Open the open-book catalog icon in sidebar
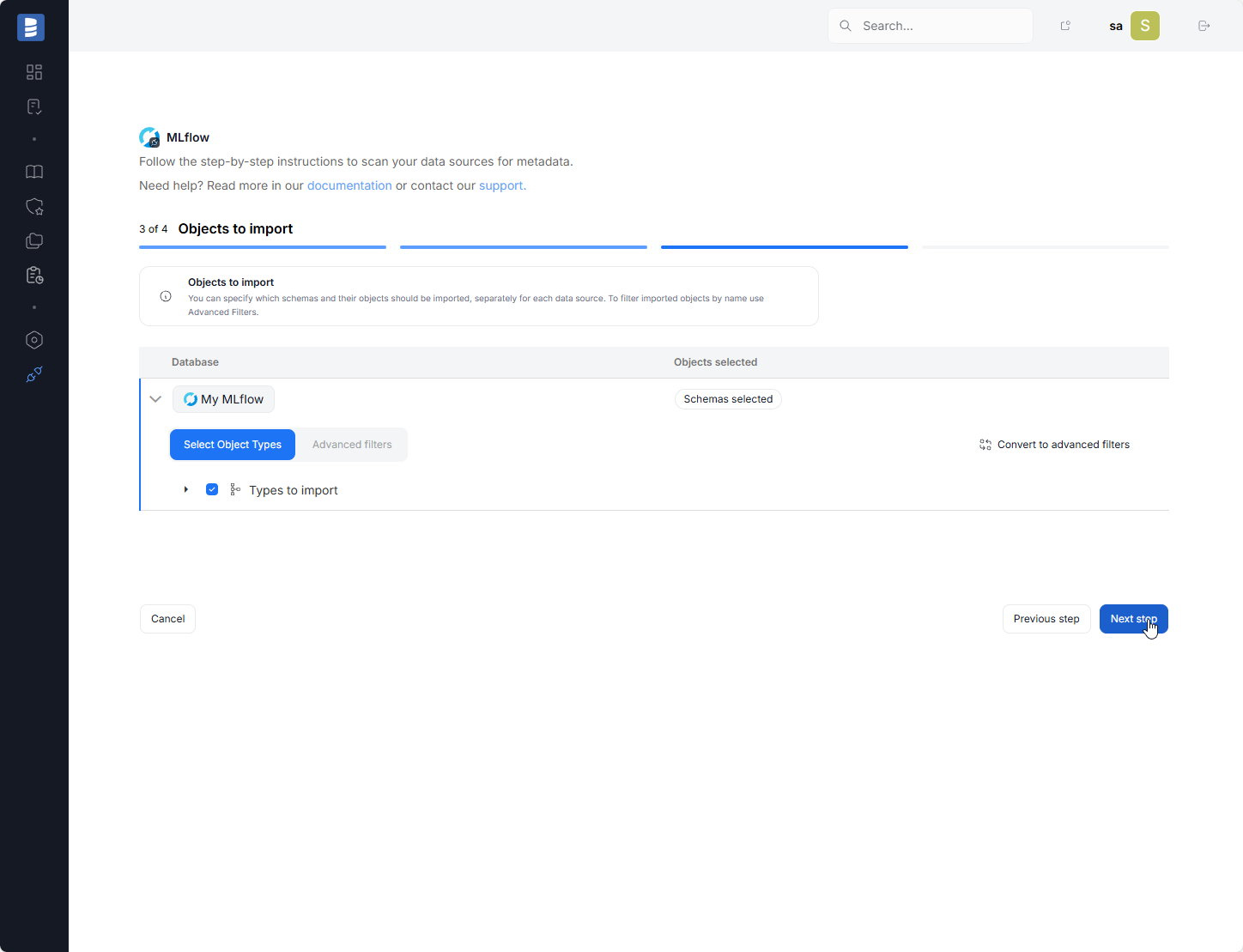The width and height of the screenshot is (1243, 952). pos(34,172)
